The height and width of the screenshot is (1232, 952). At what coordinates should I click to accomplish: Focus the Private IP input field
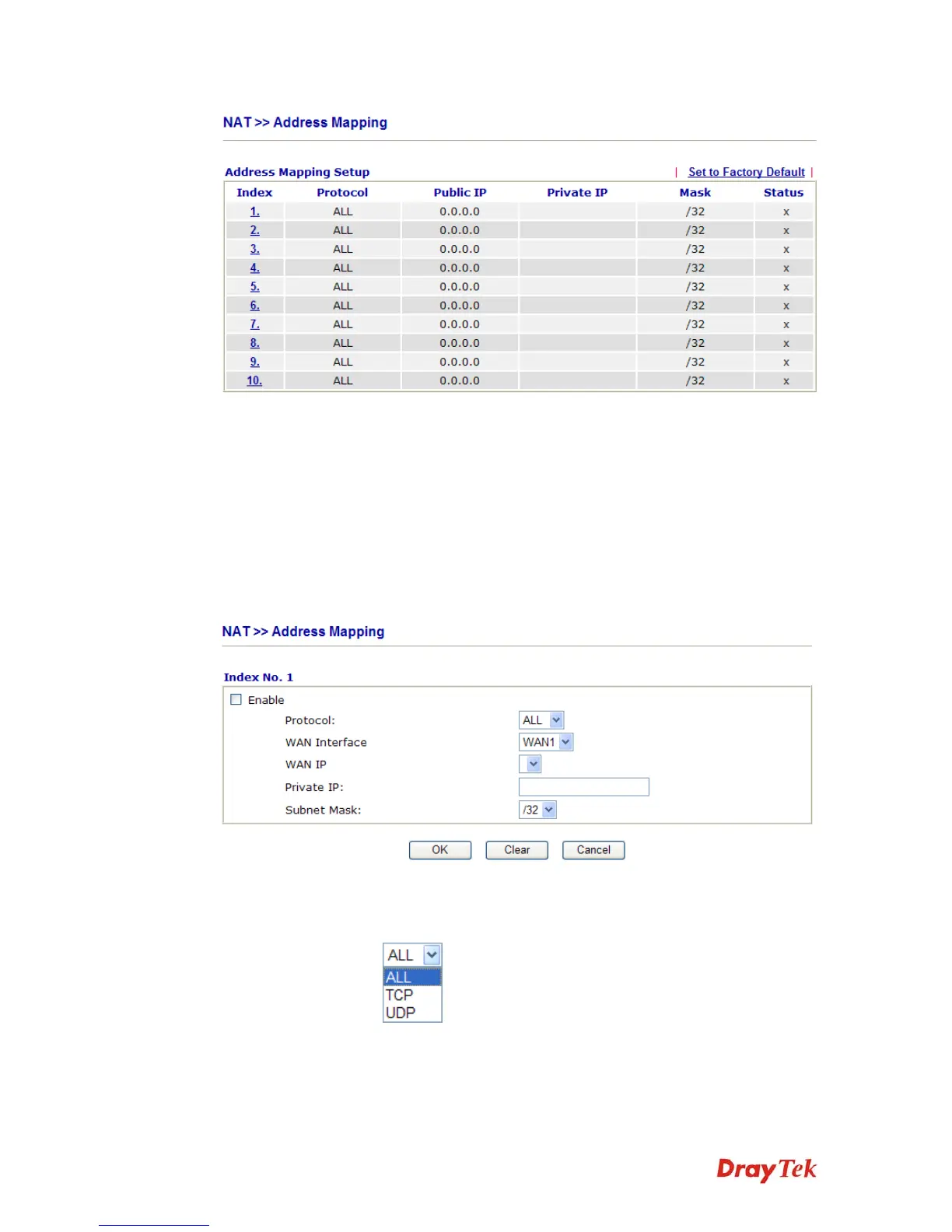point(584,786)
